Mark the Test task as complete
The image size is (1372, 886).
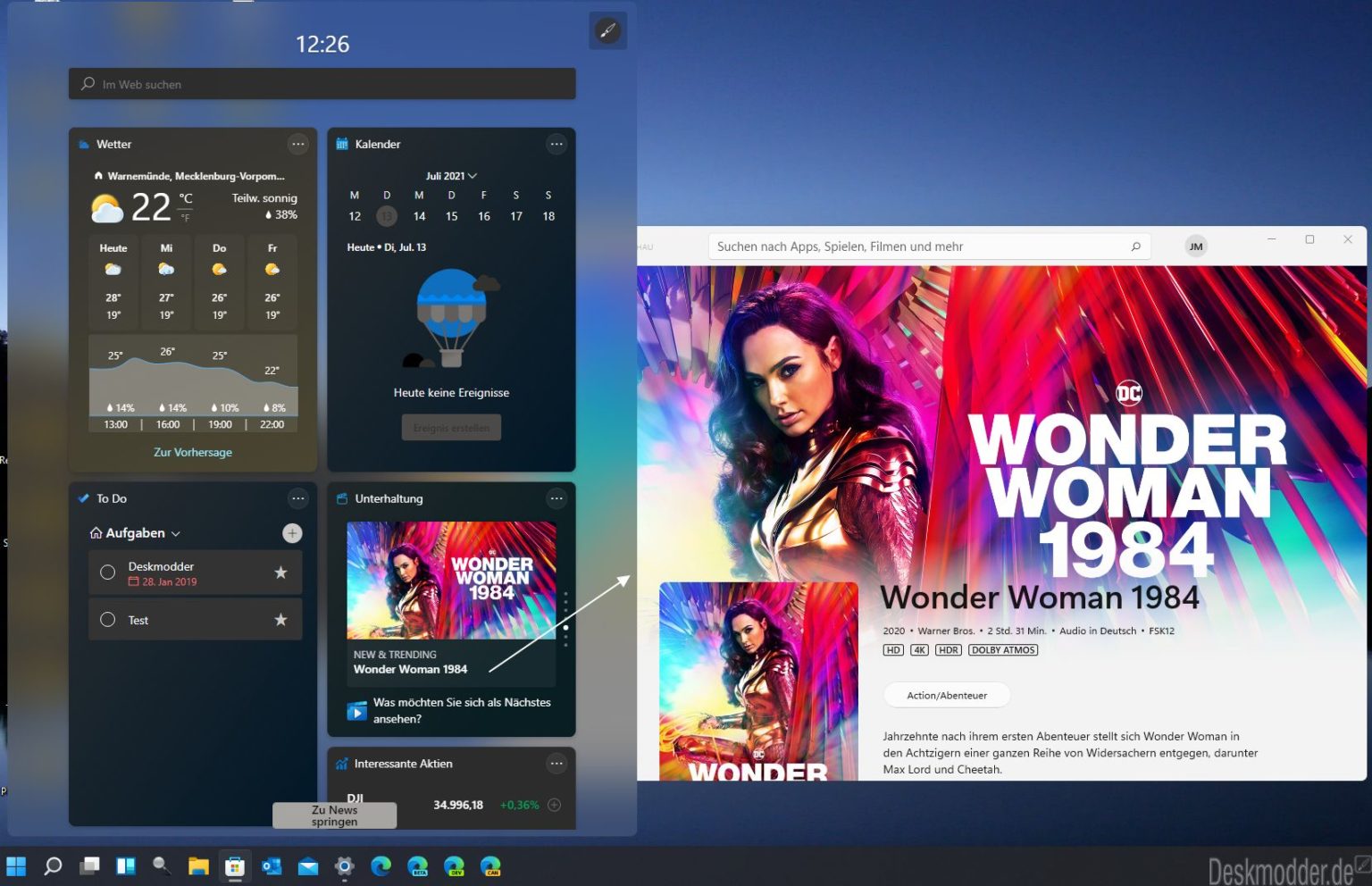pos(107,619)
